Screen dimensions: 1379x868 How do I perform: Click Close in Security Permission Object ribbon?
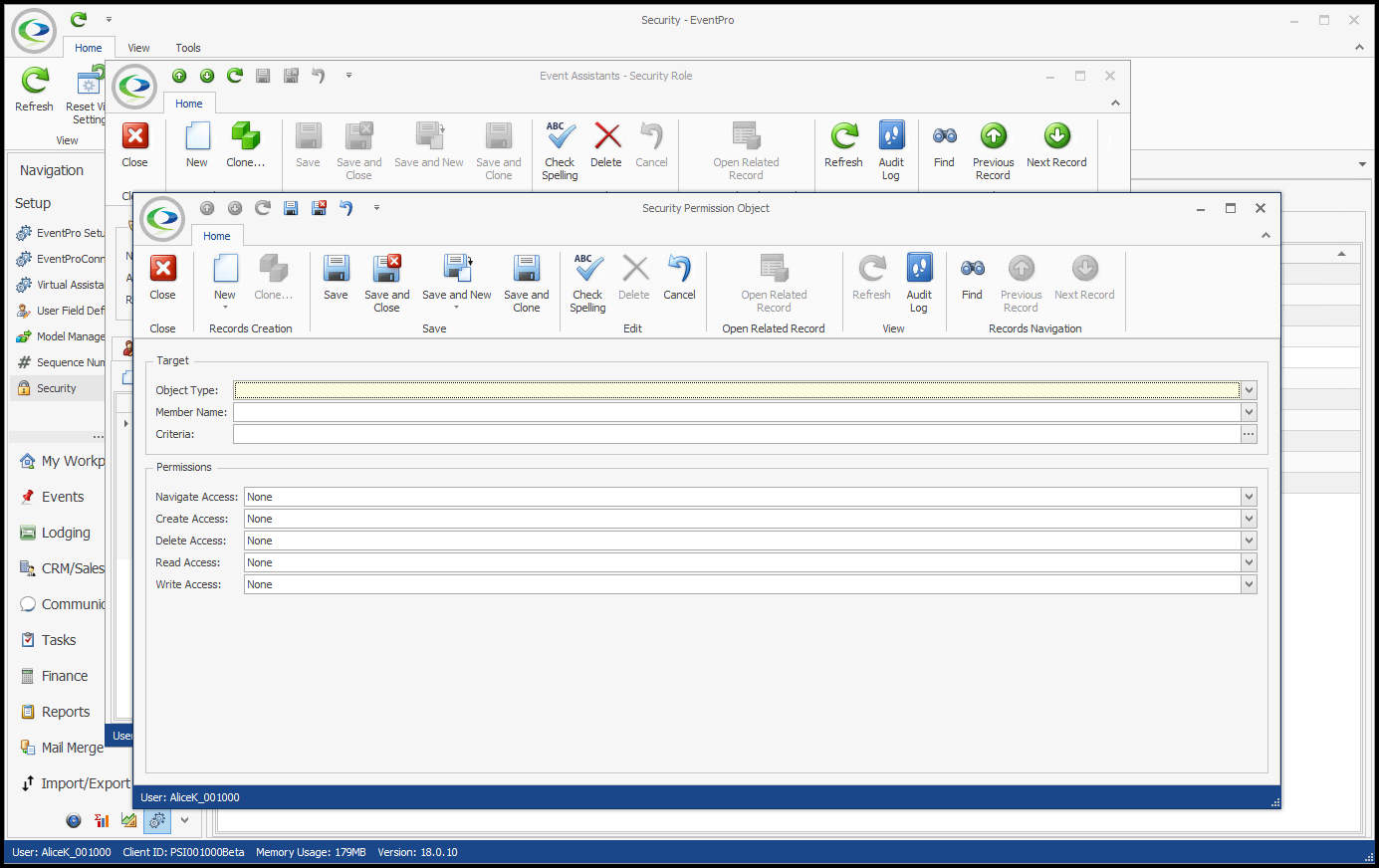[x=163, y=277]
